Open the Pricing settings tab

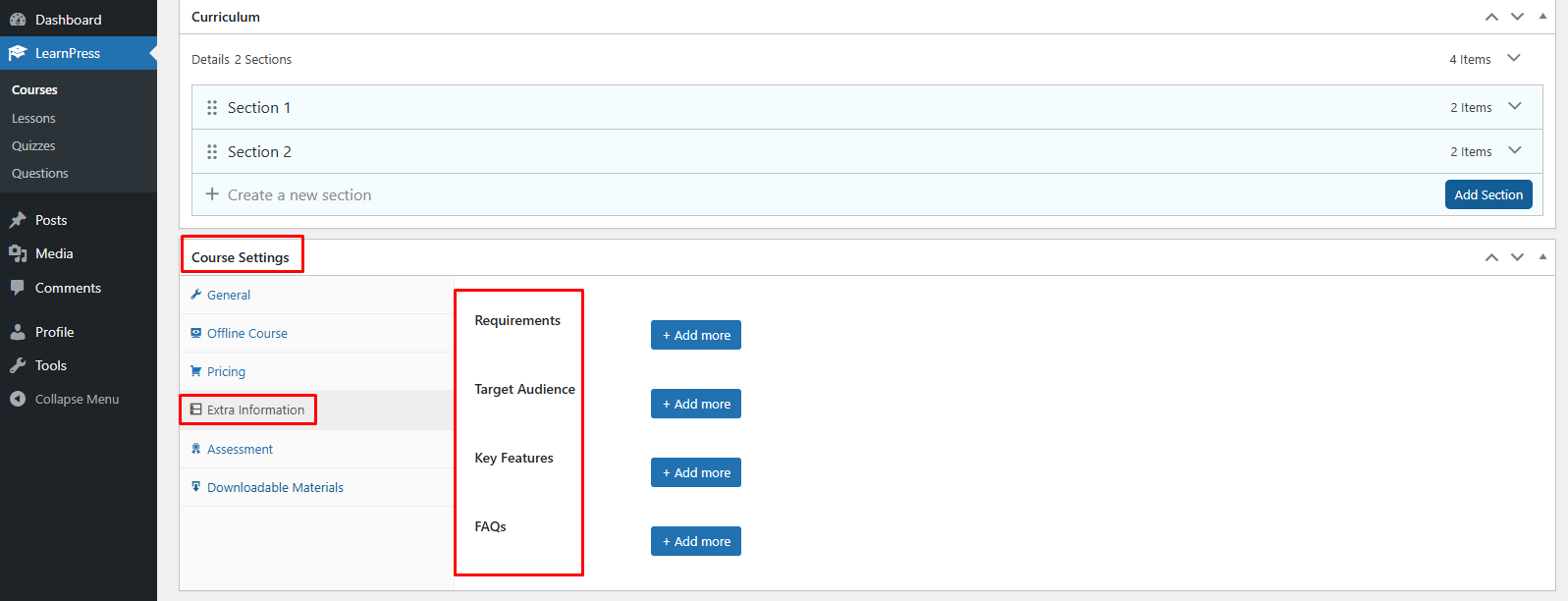pyautogui.click(x=226, y=372)
